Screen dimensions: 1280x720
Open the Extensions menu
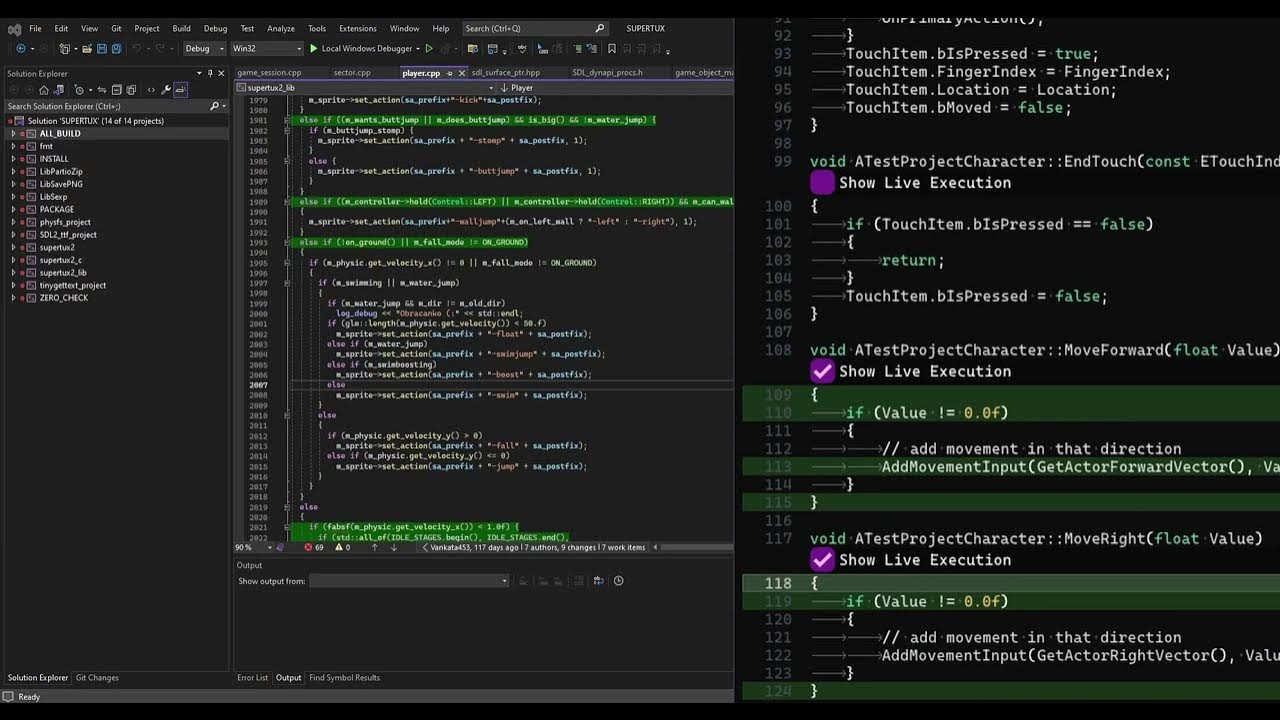[358, 29]
